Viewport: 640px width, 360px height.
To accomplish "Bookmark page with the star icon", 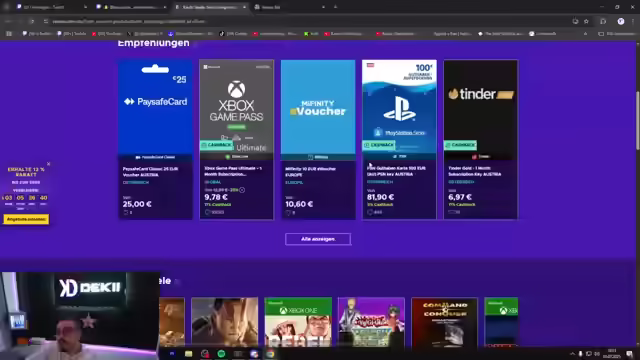I will pos(586,21).
